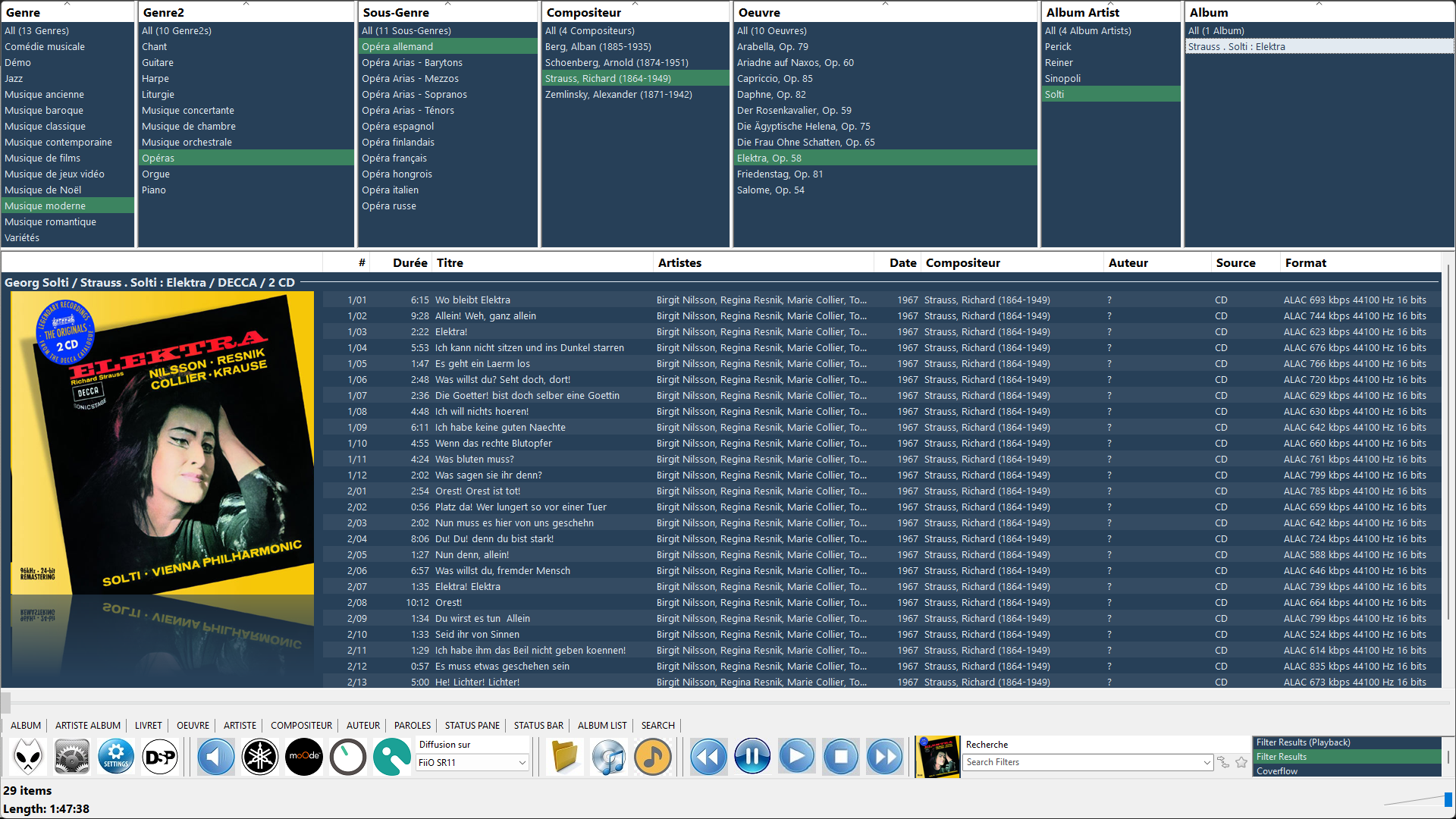Viewport: 1456px width, 819px height.
Task: Click the dark ring dial icon
Action: 348,756
